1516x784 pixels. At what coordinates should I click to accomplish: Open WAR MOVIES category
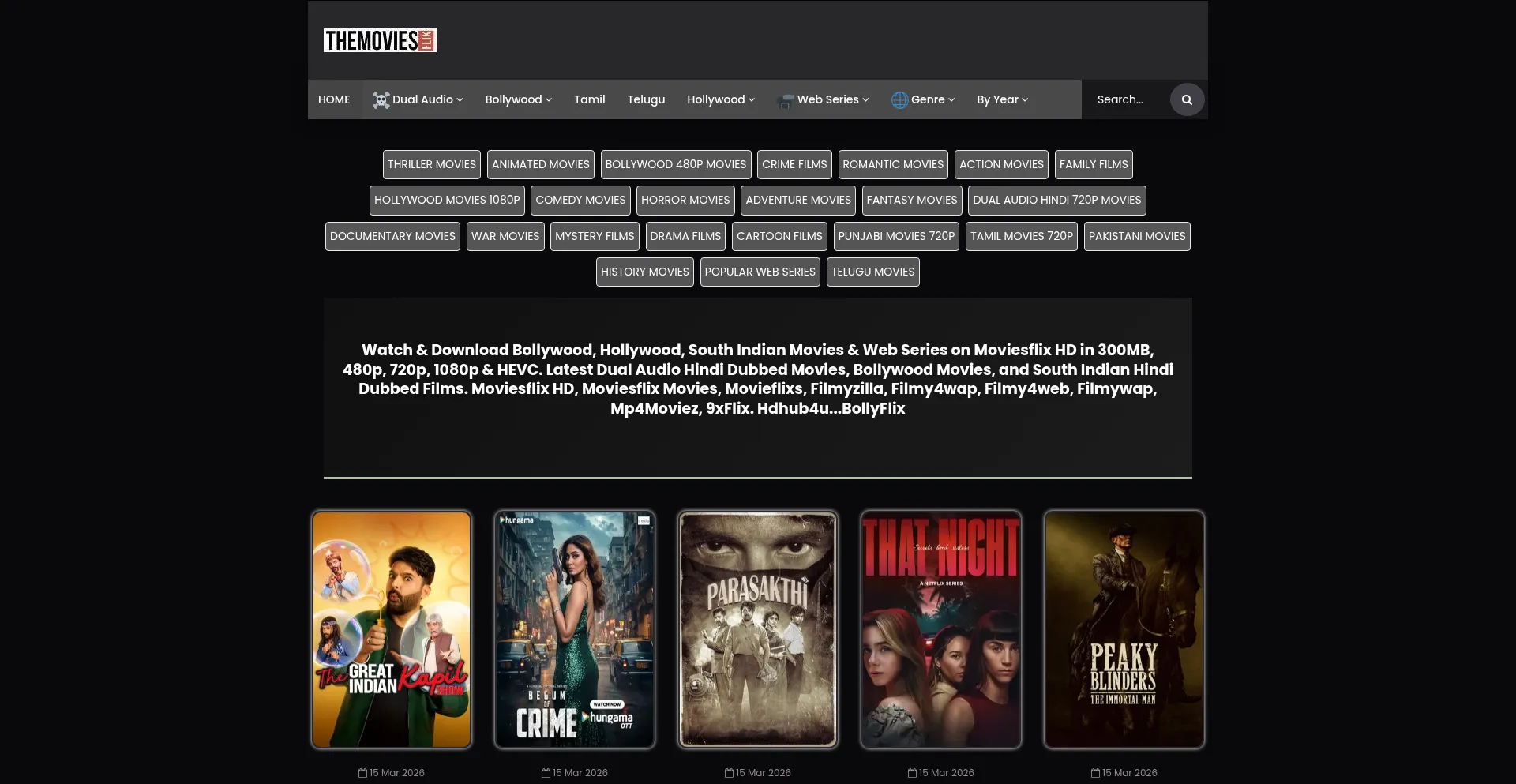[505, 236]
